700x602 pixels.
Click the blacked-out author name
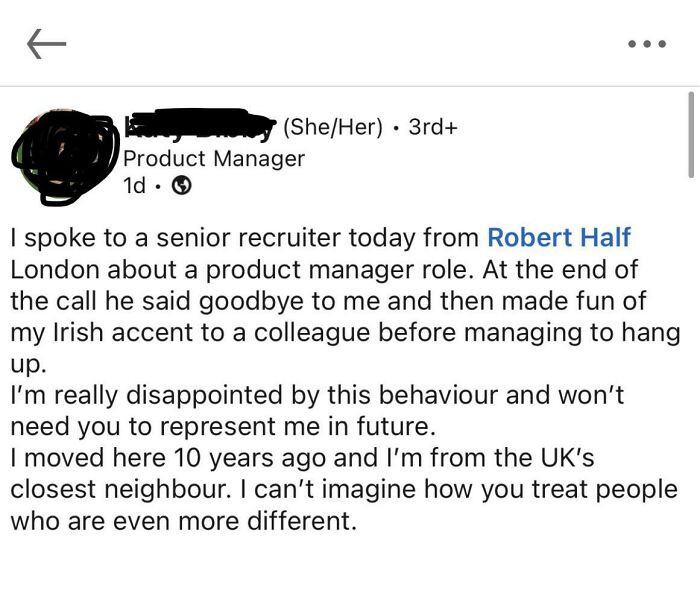198,125
